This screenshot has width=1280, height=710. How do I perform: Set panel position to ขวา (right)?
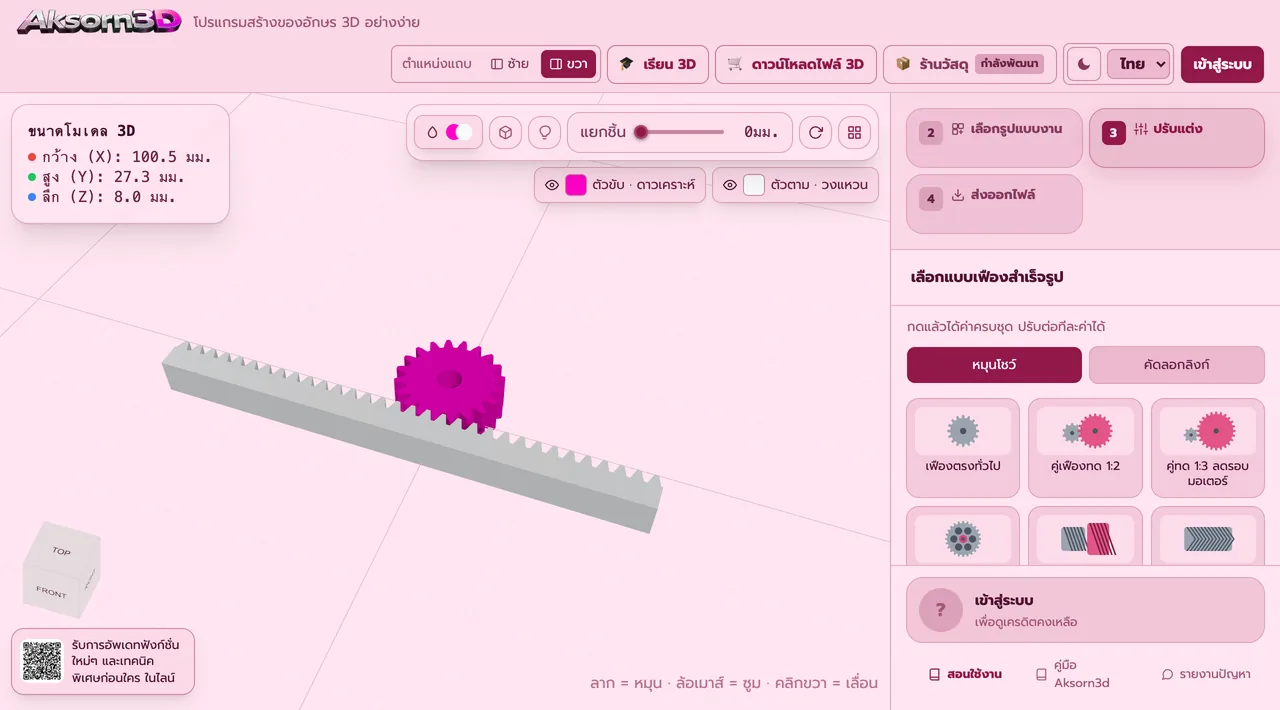[x=569, y=64]
